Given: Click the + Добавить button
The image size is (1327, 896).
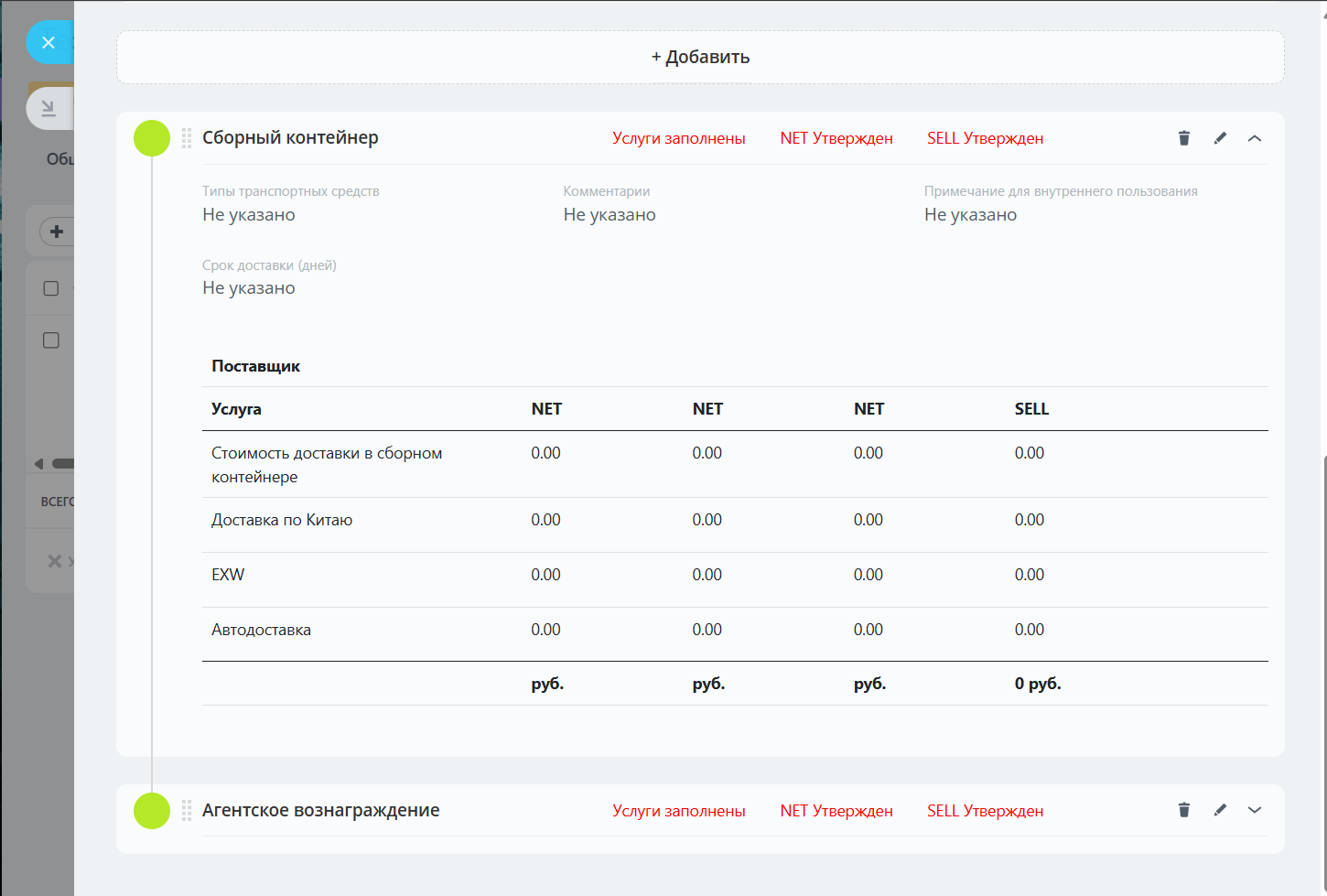Looking at the screenshot, I should (x=700, y=57).
